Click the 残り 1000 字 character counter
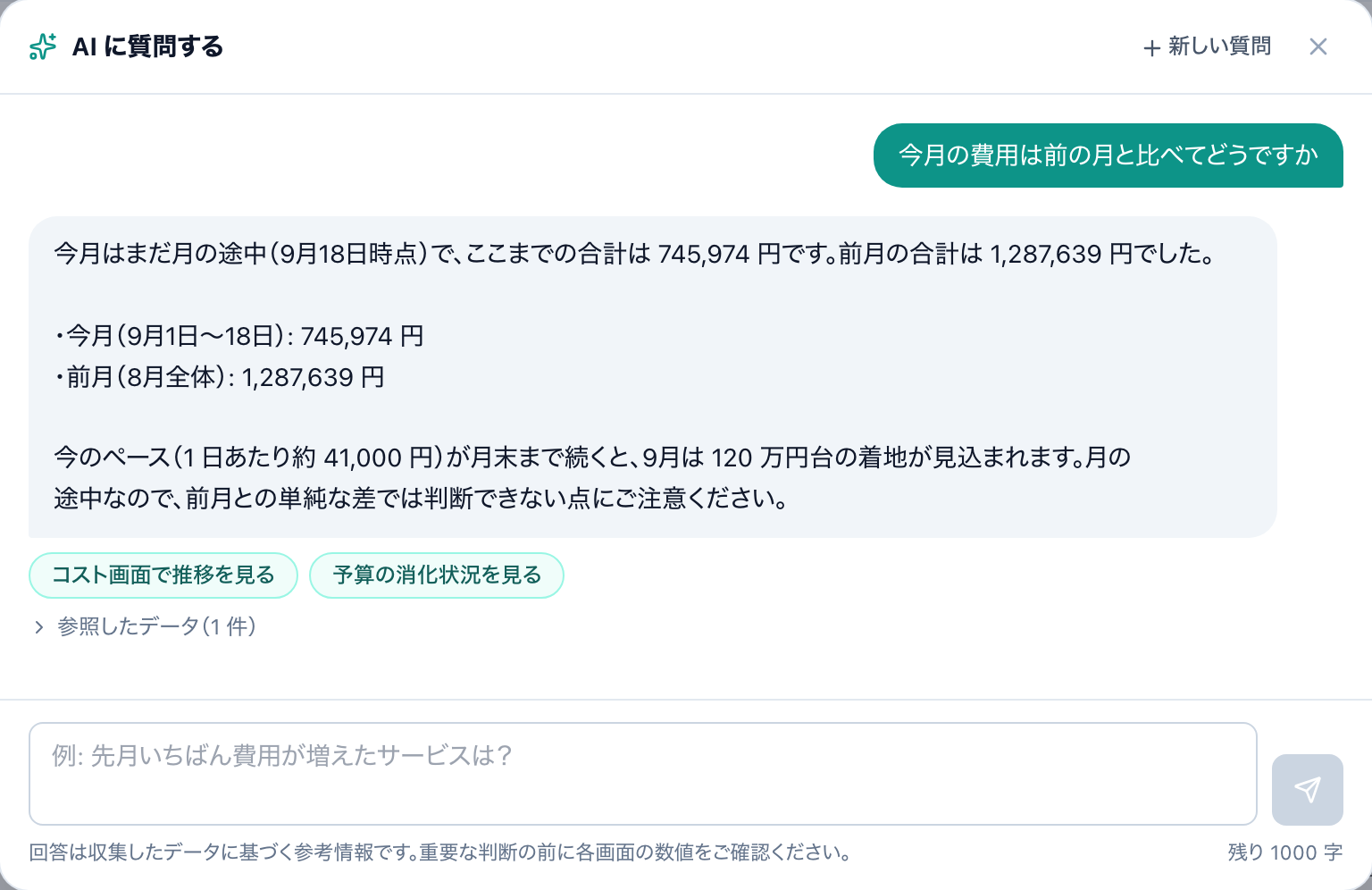The width and height of the screenshot is (1372, 890). (x=1285, y=852)
